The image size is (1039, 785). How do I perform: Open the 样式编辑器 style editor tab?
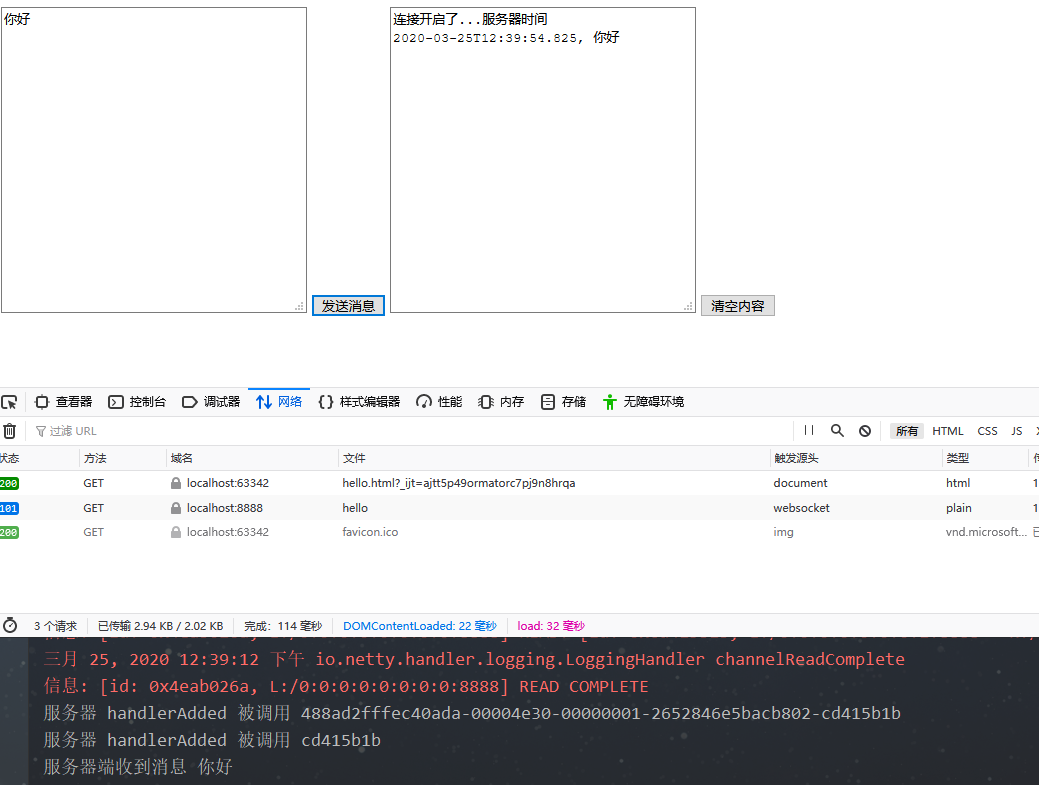point(359,402)
